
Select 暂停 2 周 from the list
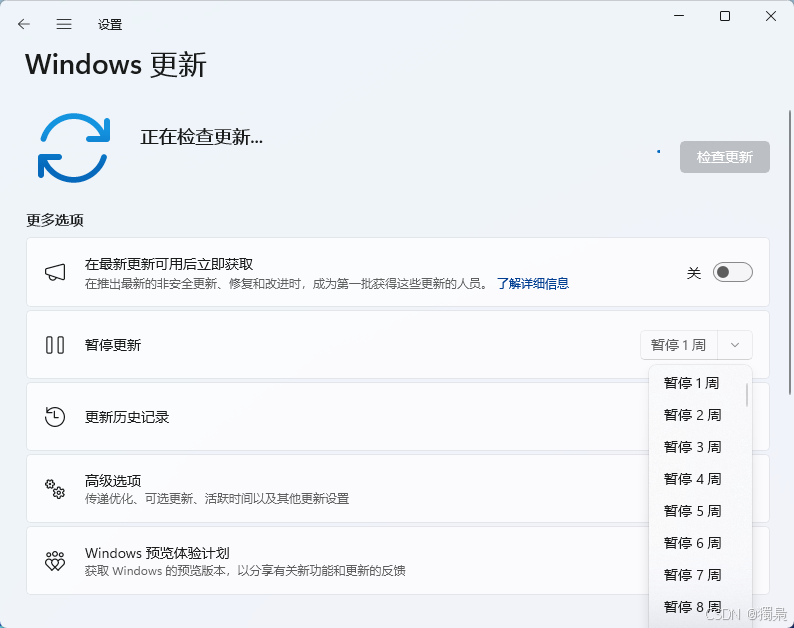tap(692, 415)
